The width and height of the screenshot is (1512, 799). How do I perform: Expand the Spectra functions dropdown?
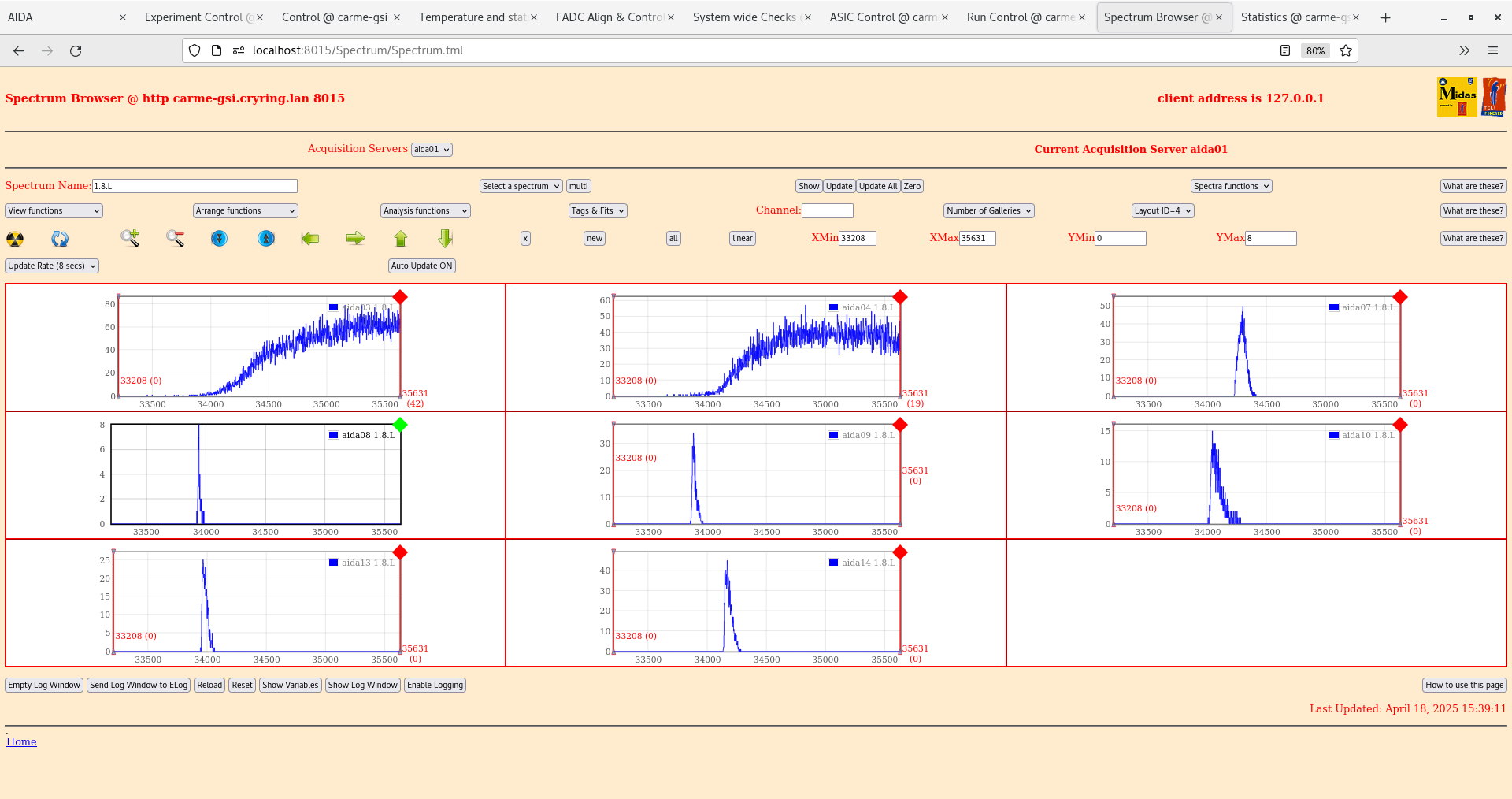click(x=1232, y=186)
